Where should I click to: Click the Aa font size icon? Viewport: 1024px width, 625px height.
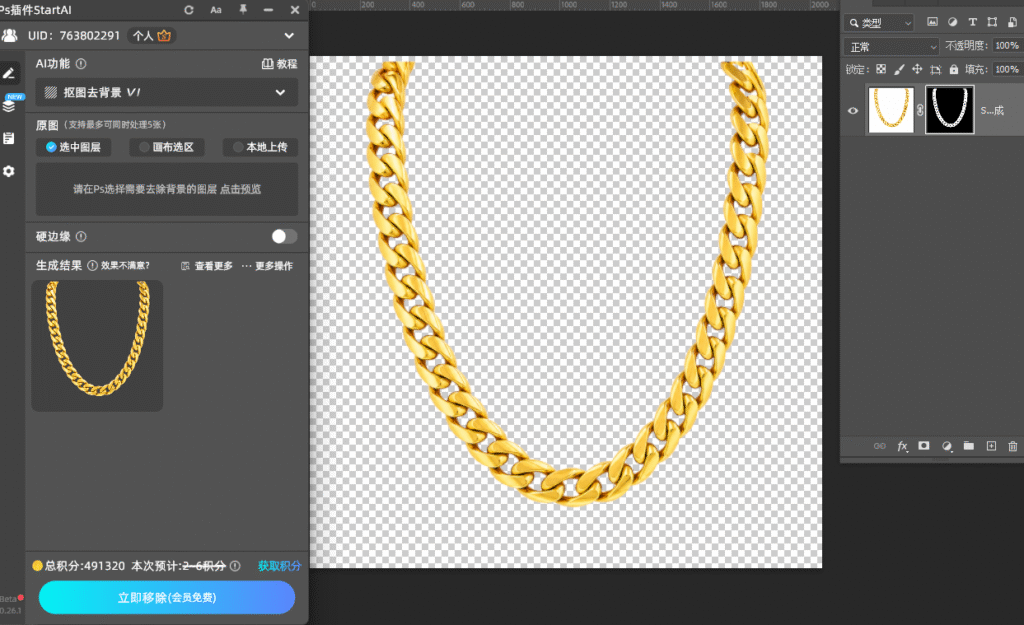[x=216, y=10]
